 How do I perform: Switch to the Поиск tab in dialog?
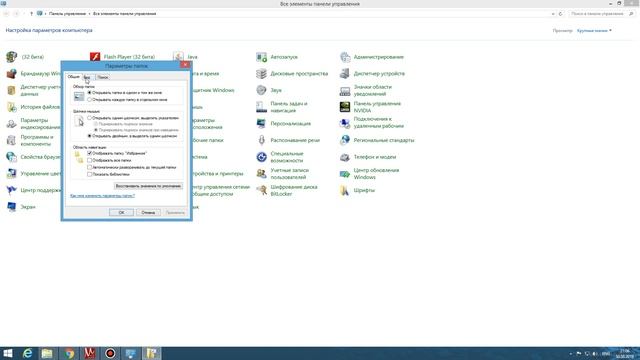click(x=103, y=77)
